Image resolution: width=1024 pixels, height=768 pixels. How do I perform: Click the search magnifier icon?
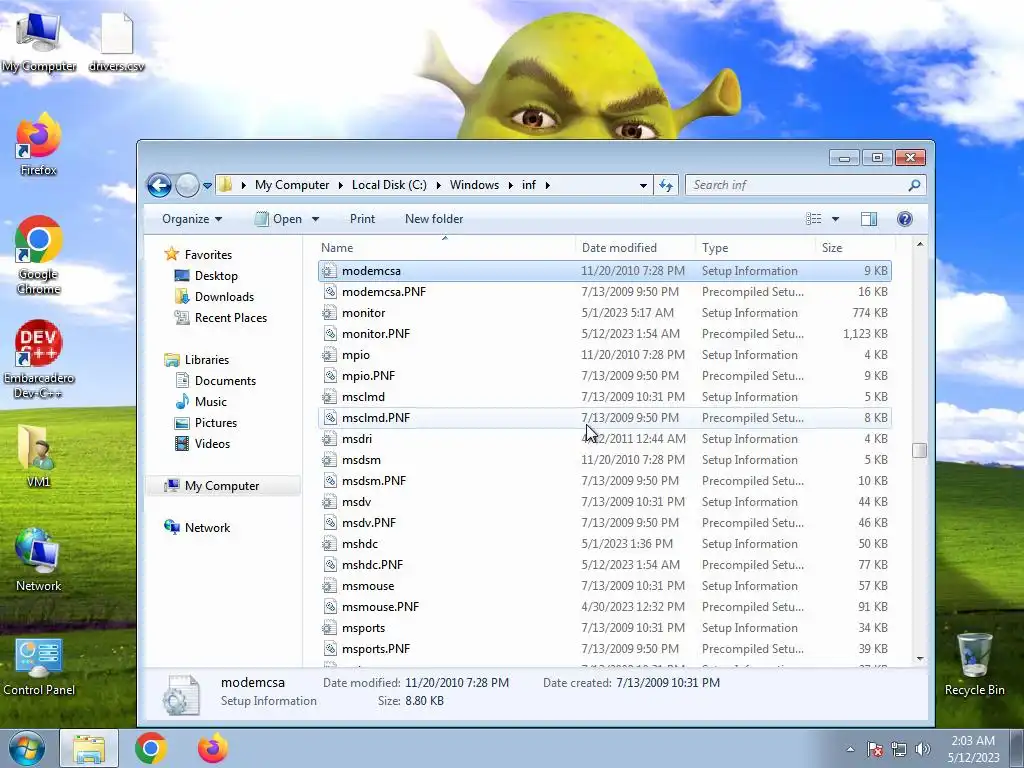[x=914, y=185]
